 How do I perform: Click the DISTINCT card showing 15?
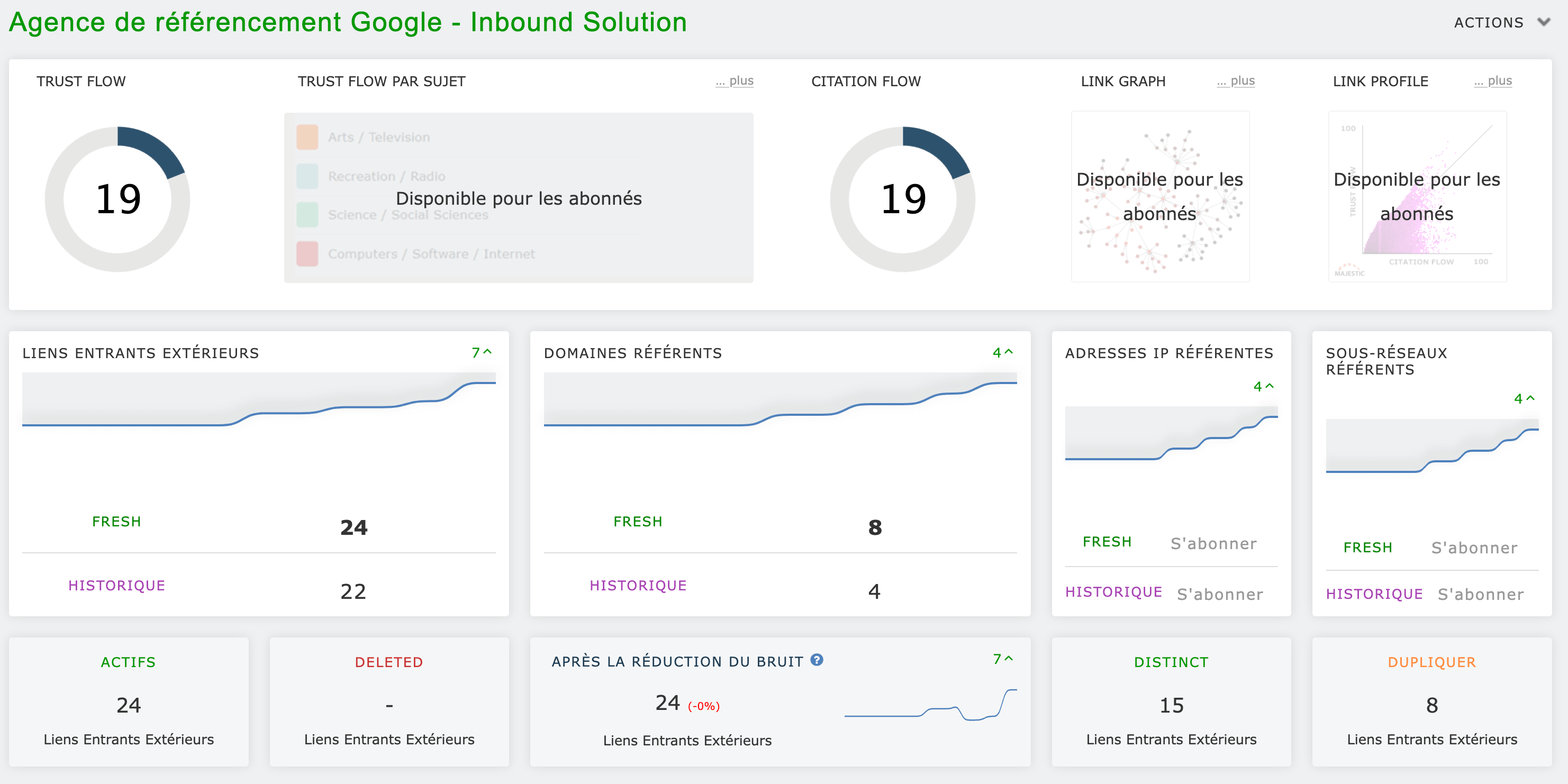tap(1171, 702)
